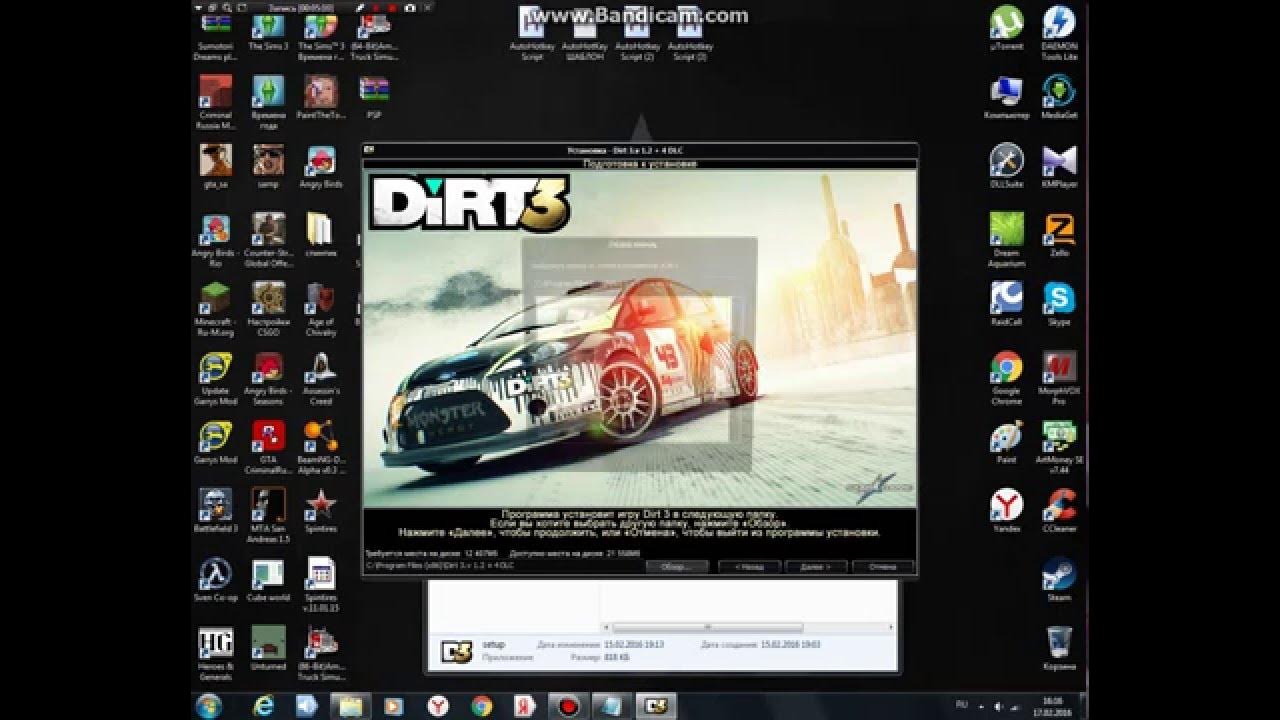Switch to Dirt 3 setup on taskbar
The width and height of the screenshot is (1280, 720).
(x=657, y=706)
